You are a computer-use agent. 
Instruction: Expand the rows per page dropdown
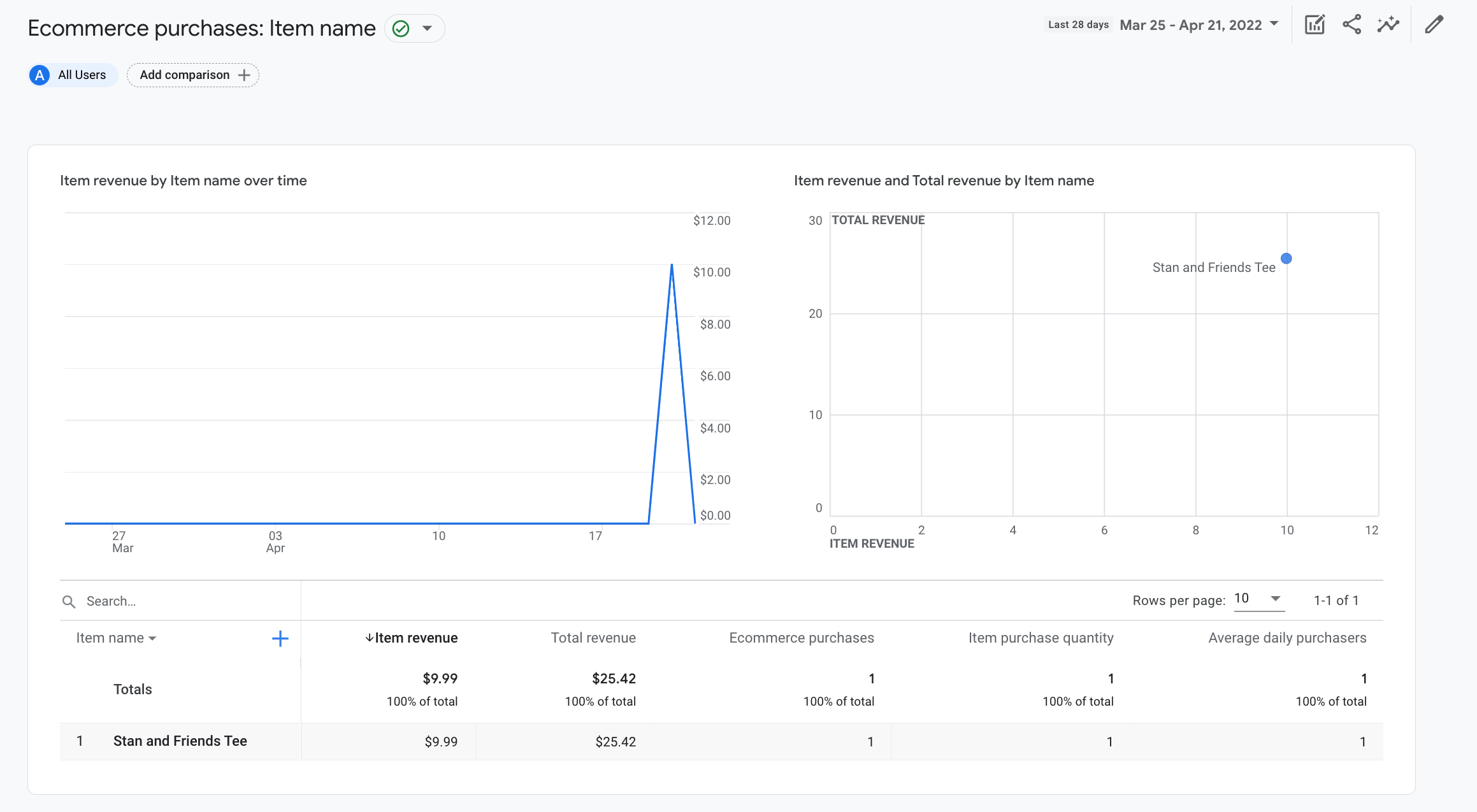coord(1280,600)
